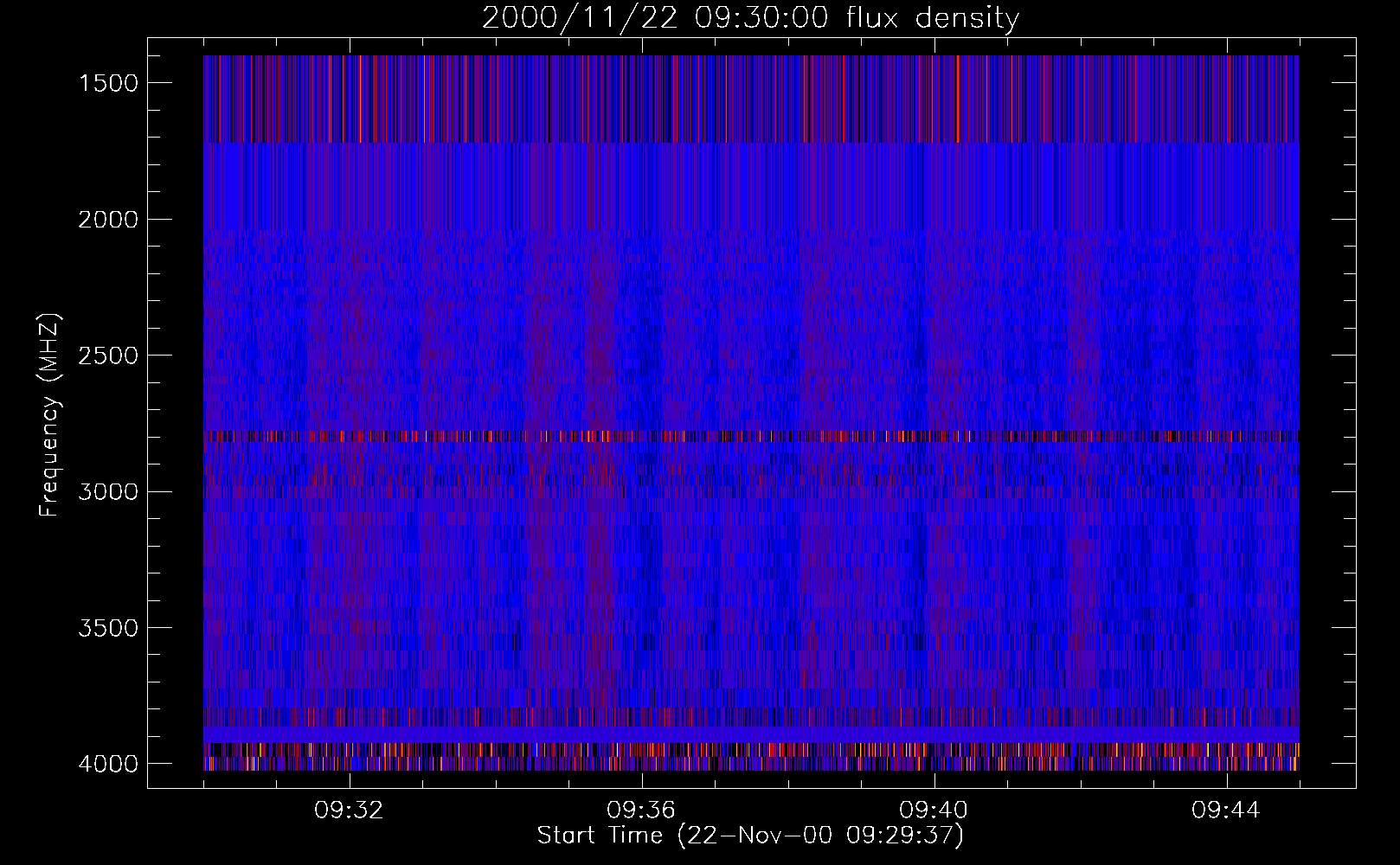Click the 3000 frequency tick label
The width and height of the screenshot is (1400, 865).
[x=108, y=491]
